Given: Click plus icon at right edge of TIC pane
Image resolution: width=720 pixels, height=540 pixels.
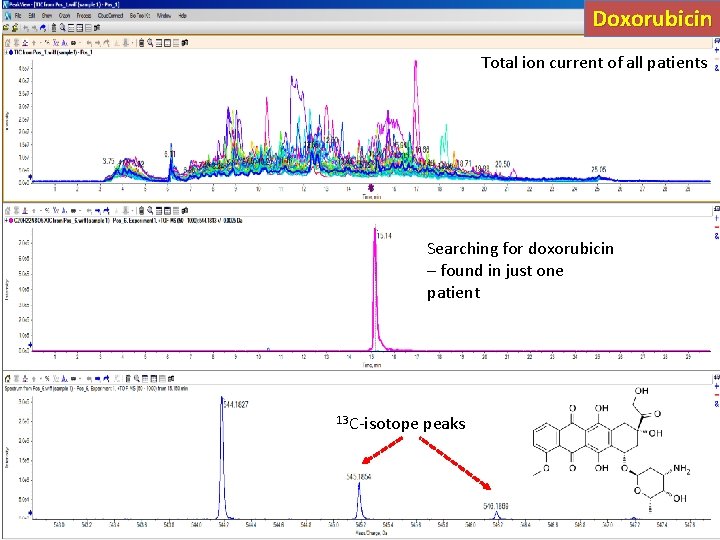Looking at the screenshot, I should tap(716, 50).
